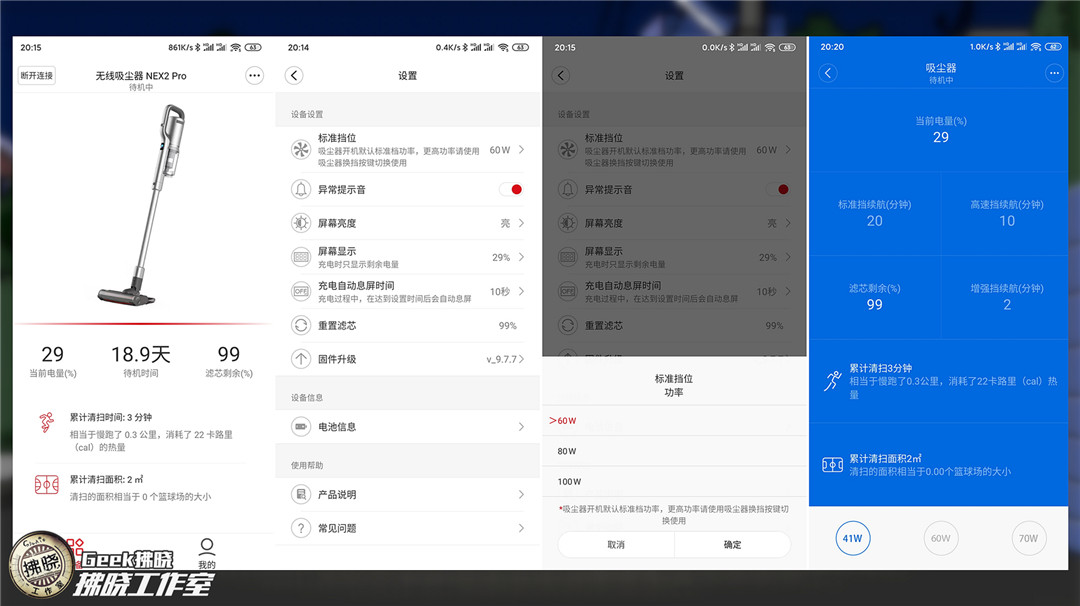Tap the white court icon beside 累计清扫面积2㎡
1080x606 pixels.
click(x=832, y=465)
